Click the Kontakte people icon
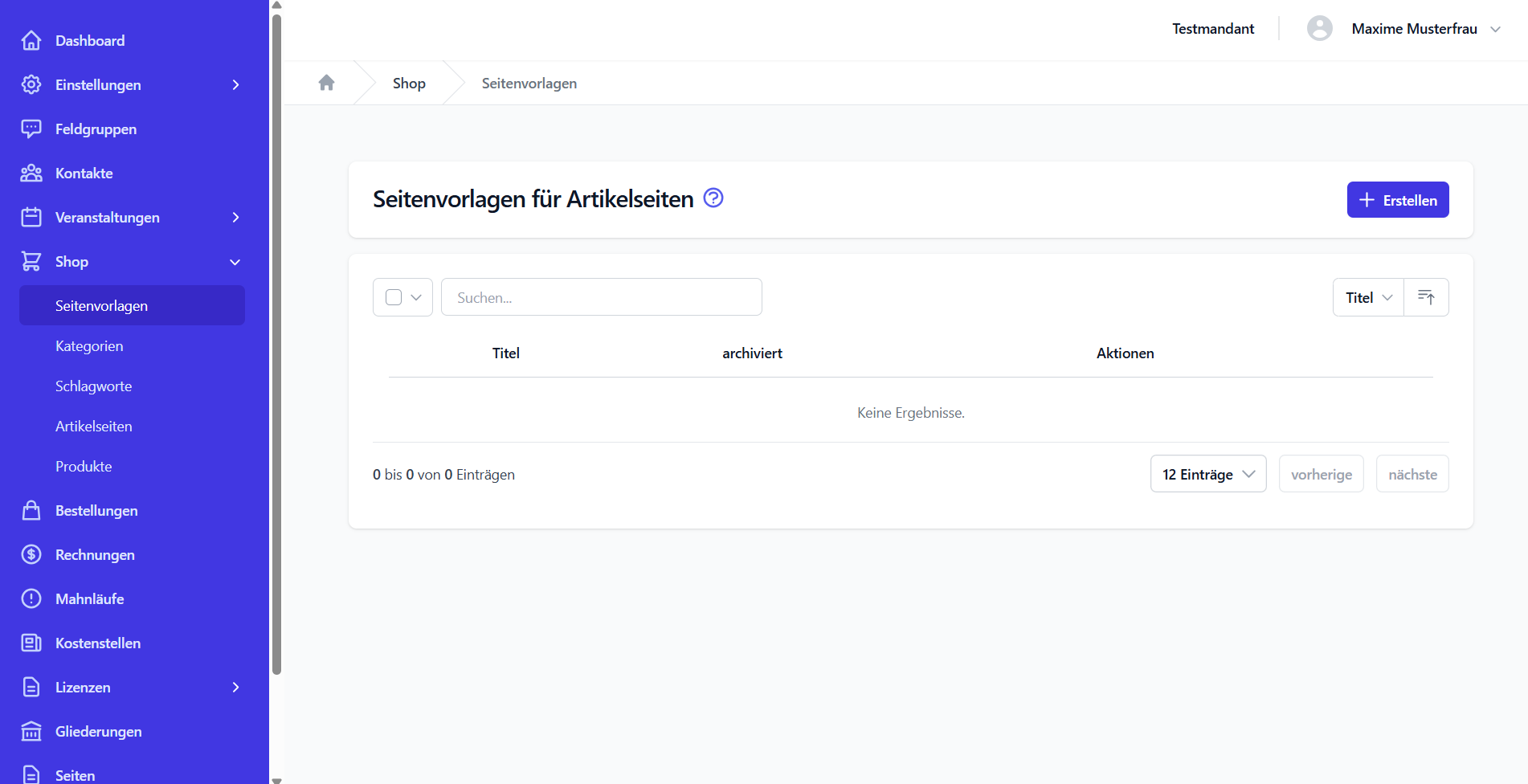 (x=31, y=173)
